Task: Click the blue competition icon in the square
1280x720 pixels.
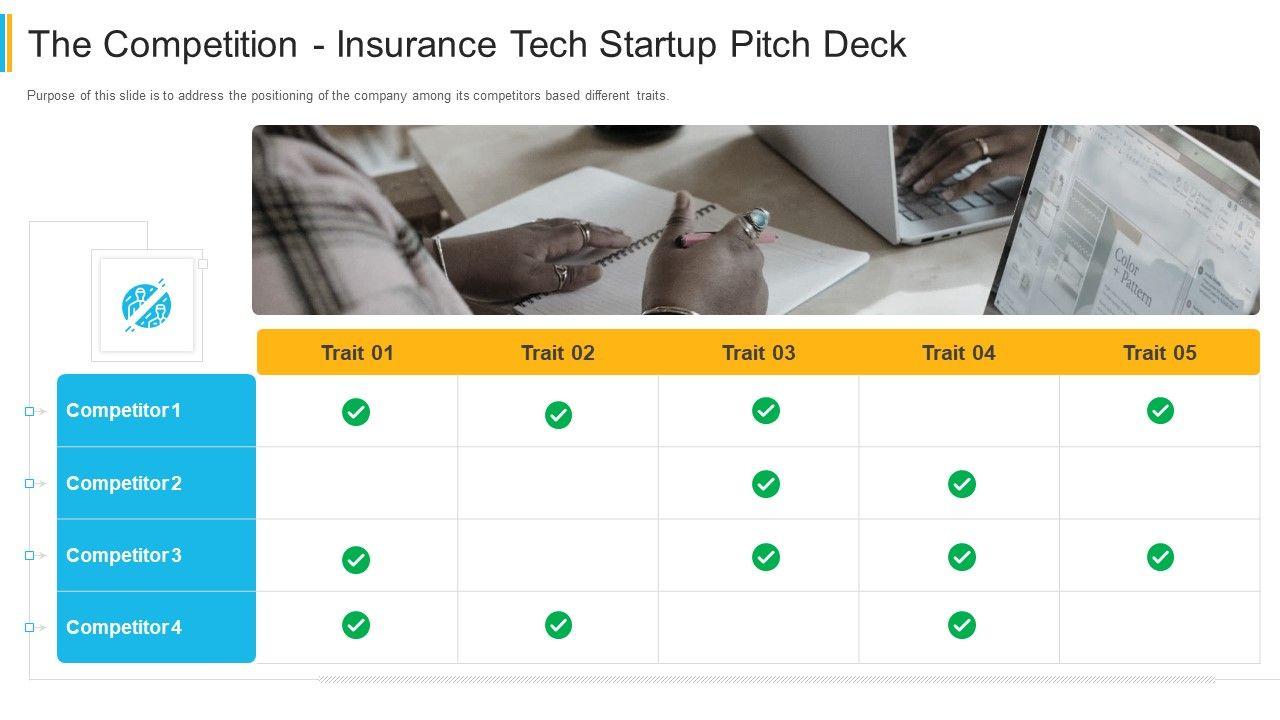Action: tap(147, 305)
